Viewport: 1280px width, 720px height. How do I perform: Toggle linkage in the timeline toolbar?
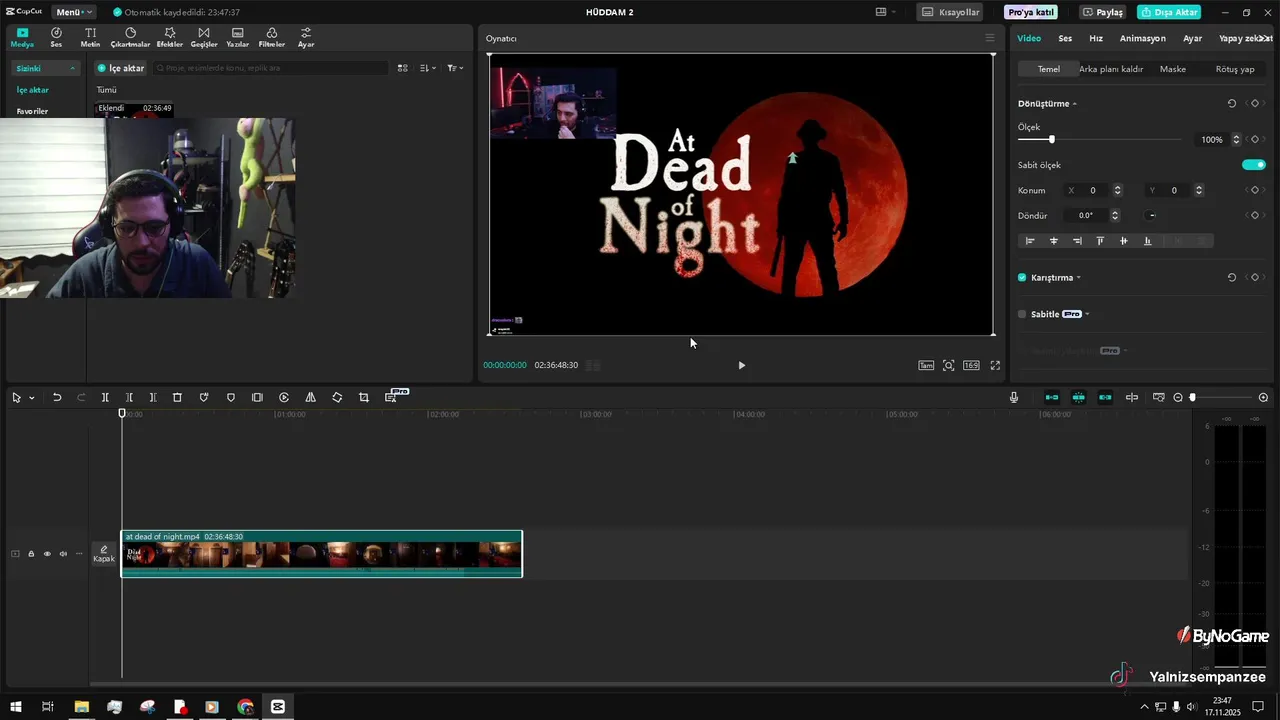click(1105, 397)
